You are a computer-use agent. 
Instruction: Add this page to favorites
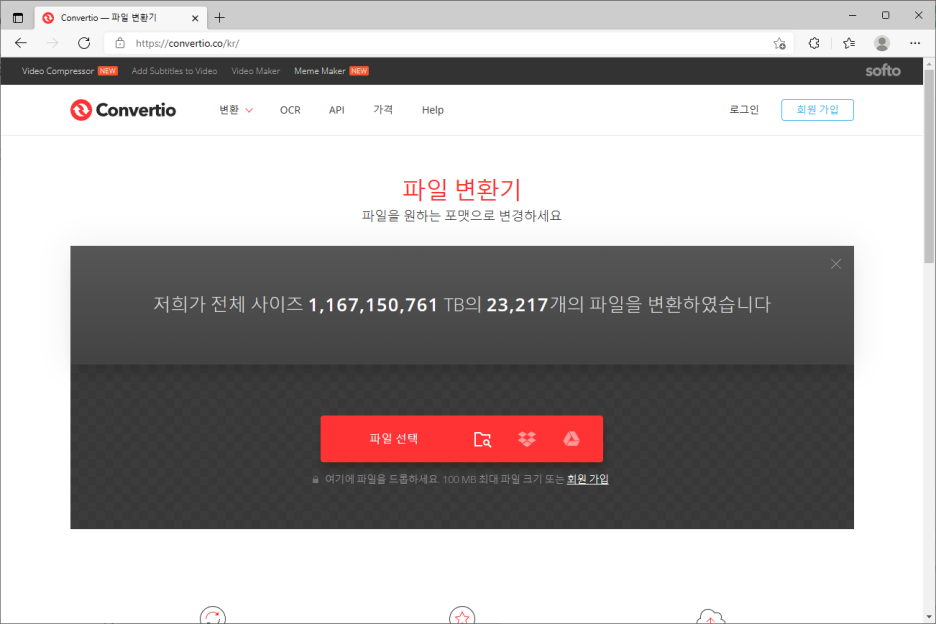pos(779,43)
